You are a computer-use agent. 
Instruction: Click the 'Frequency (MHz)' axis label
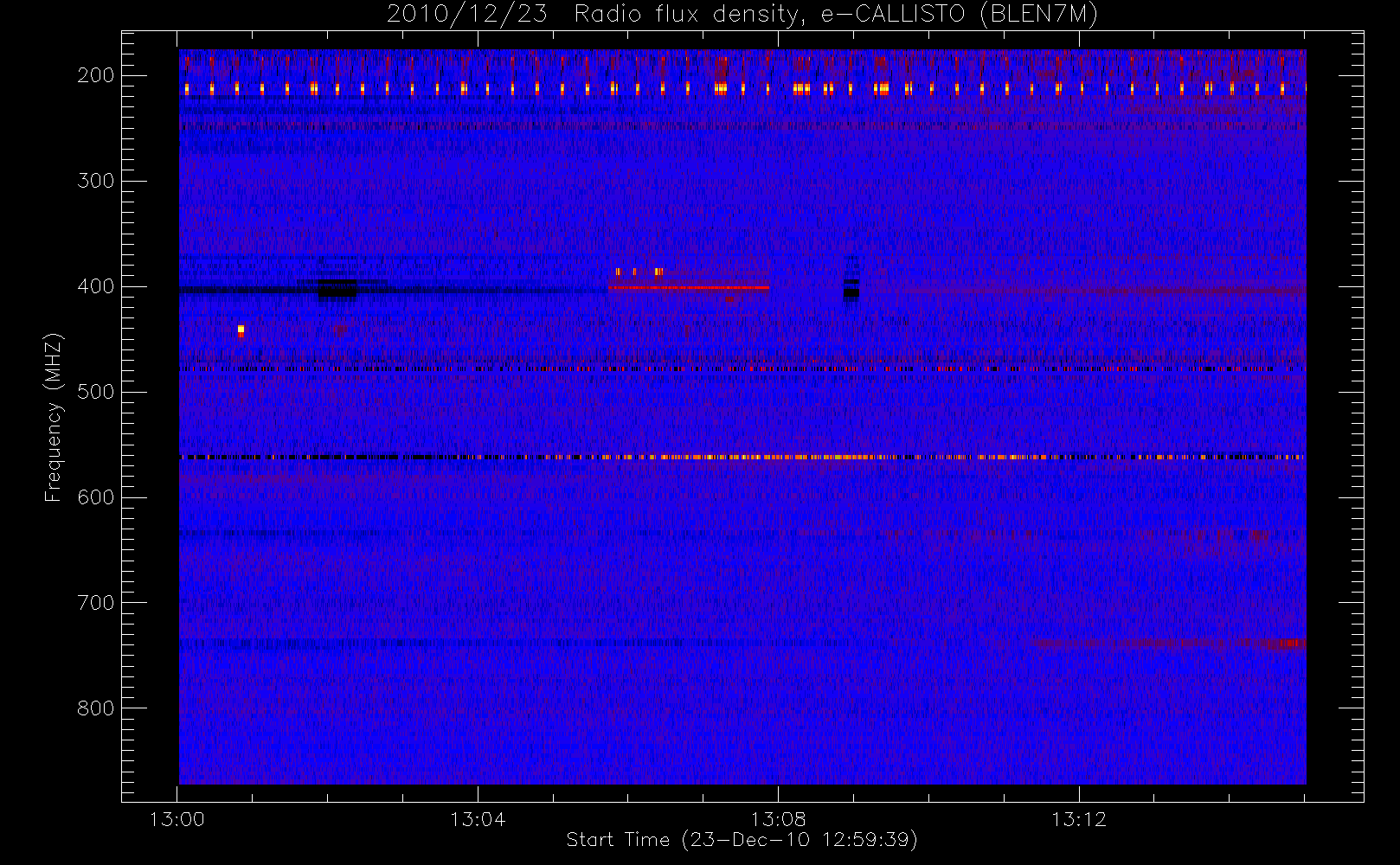[x=54, y=417]
